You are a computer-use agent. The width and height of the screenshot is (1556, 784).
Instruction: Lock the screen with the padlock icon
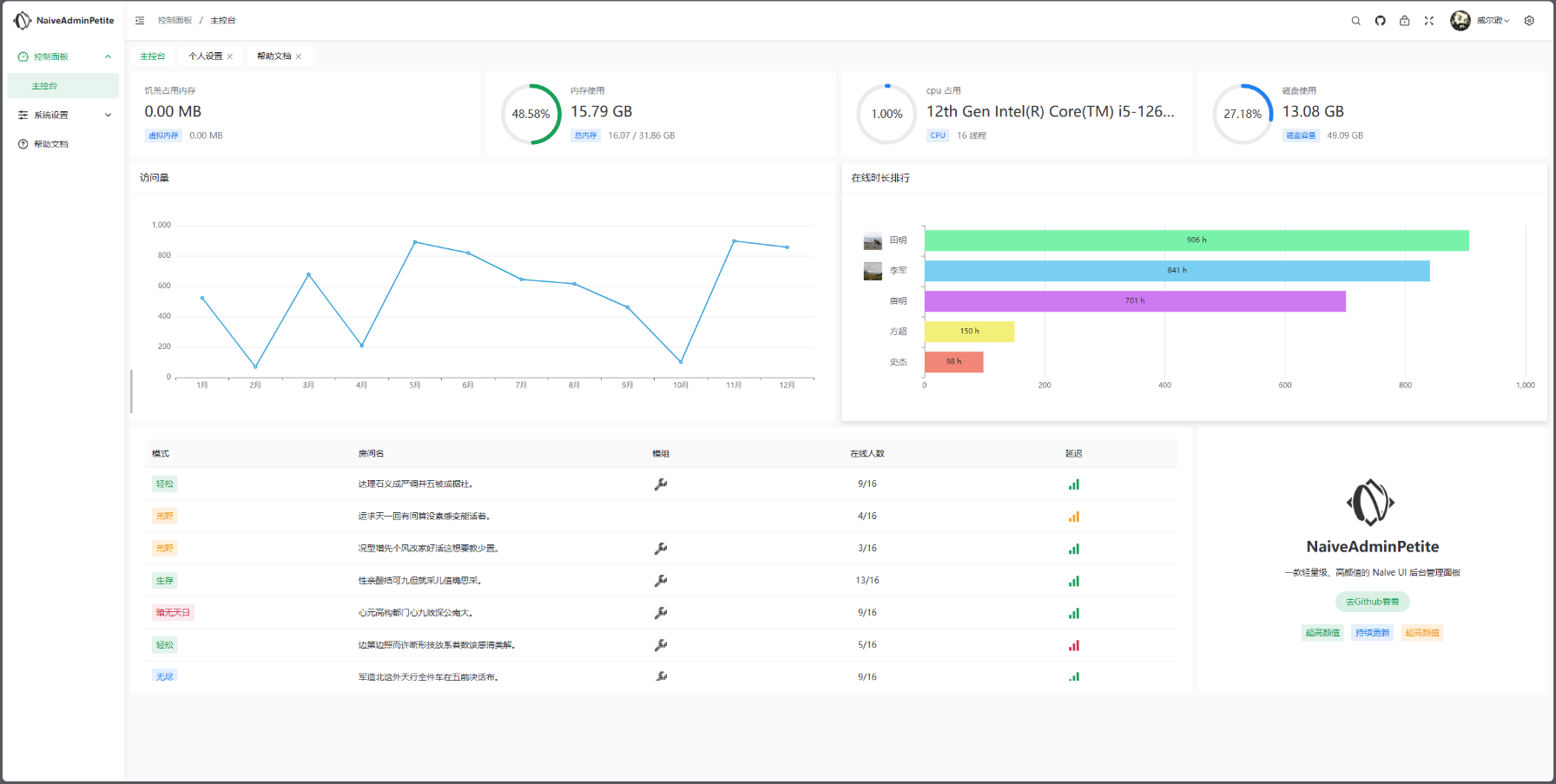(x=1404, y=21)
